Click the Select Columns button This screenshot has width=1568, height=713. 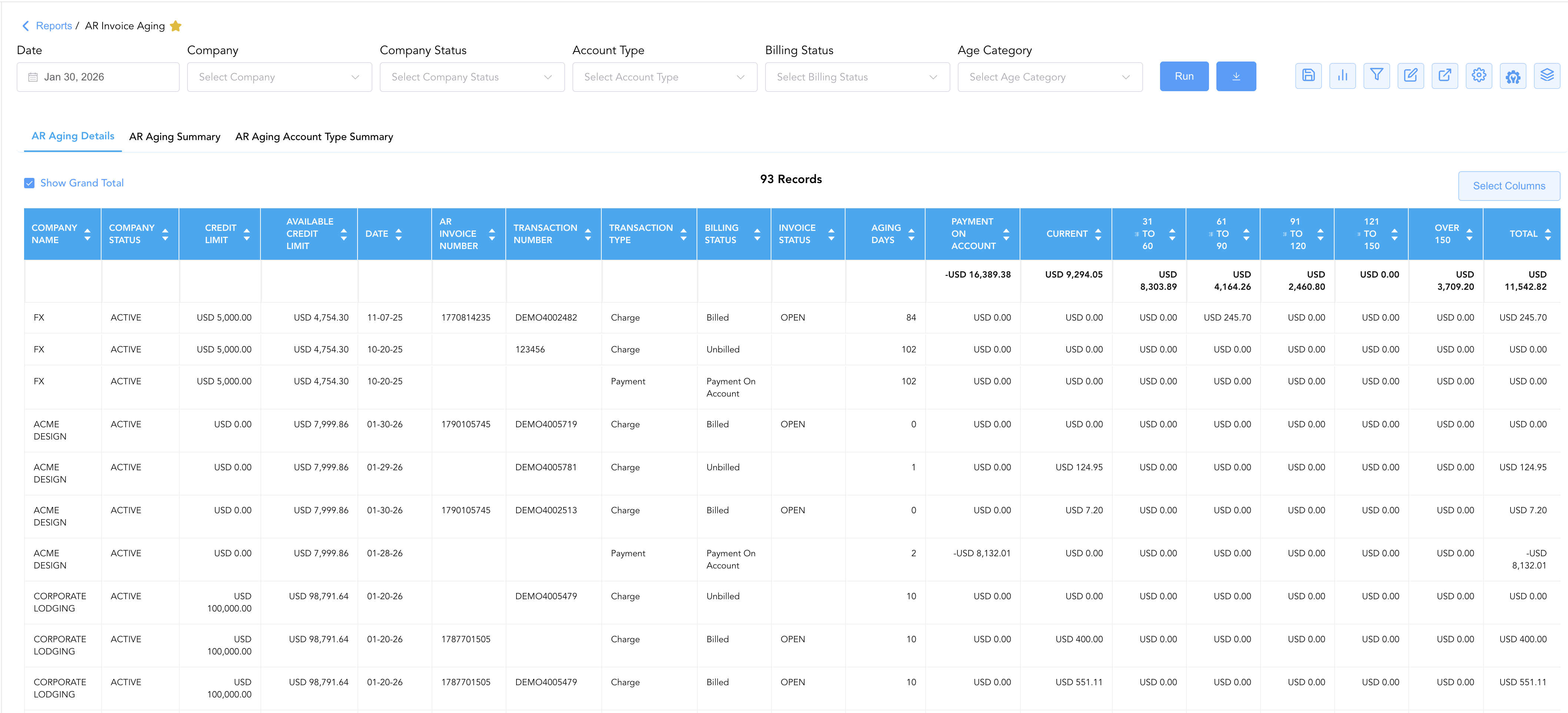pos(1509,186)
